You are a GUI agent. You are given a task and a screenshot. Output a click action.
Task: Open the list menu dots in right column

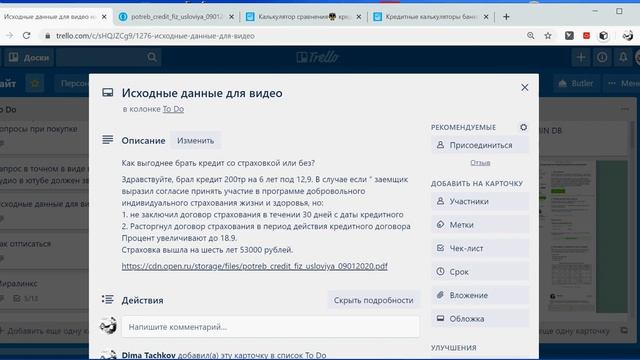(x=625, y=109)
